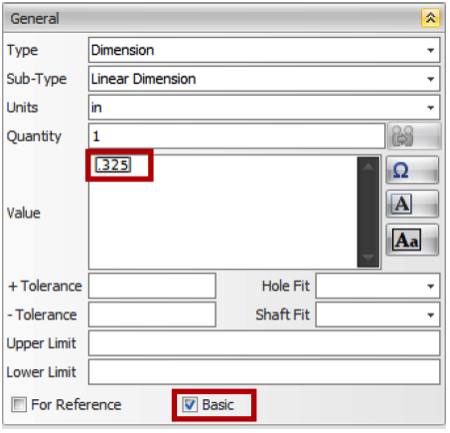Open the Type dropdown showing Dimension
The height and width of the screenshot is (433, 450).
(264, 50)
